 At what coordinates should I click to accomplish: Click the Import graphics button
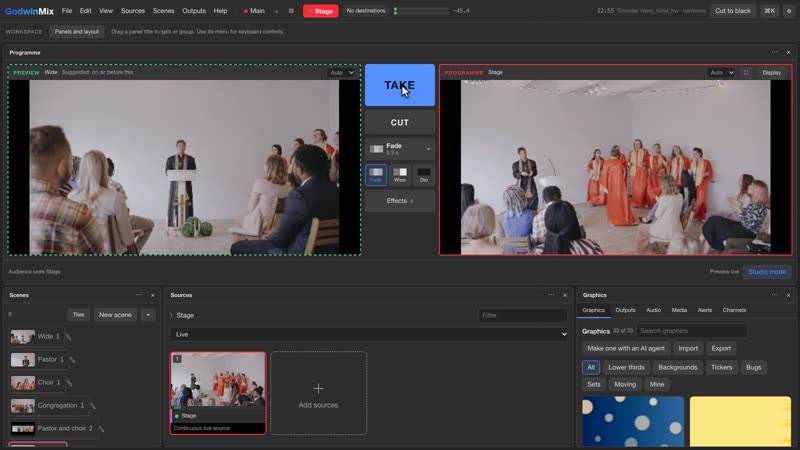pos(688,348)
